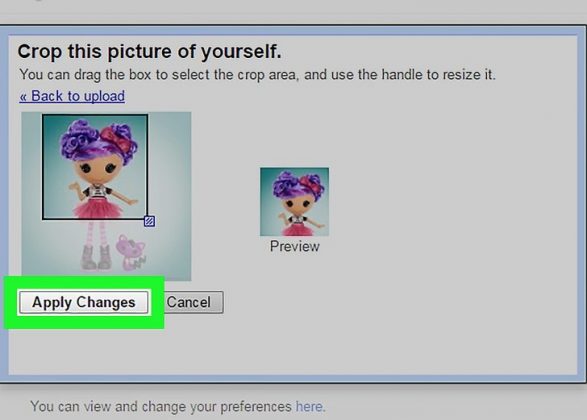Click the doll's face inside crop box
587x420 pixels.
[98, 169]
